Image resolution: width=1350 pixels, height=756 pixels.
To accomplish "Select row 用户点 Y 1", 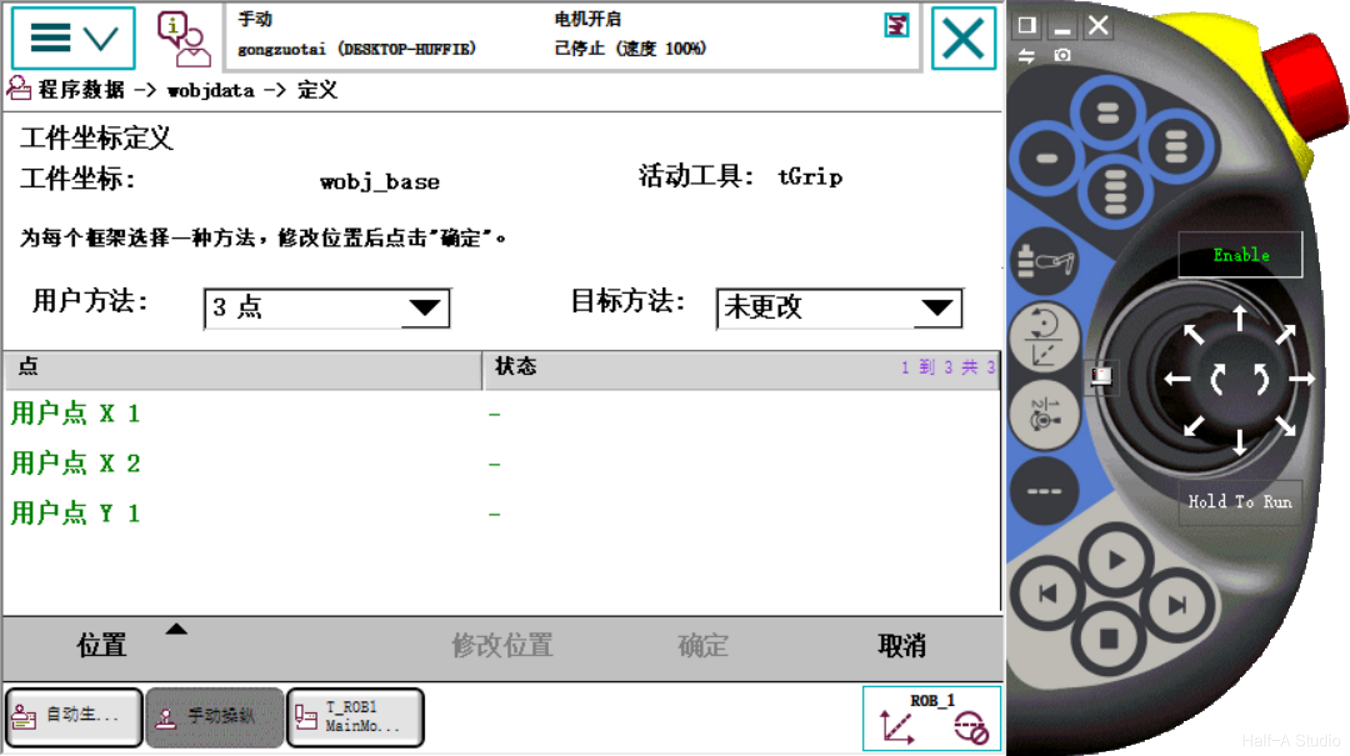I will click(x=501, y=514).
